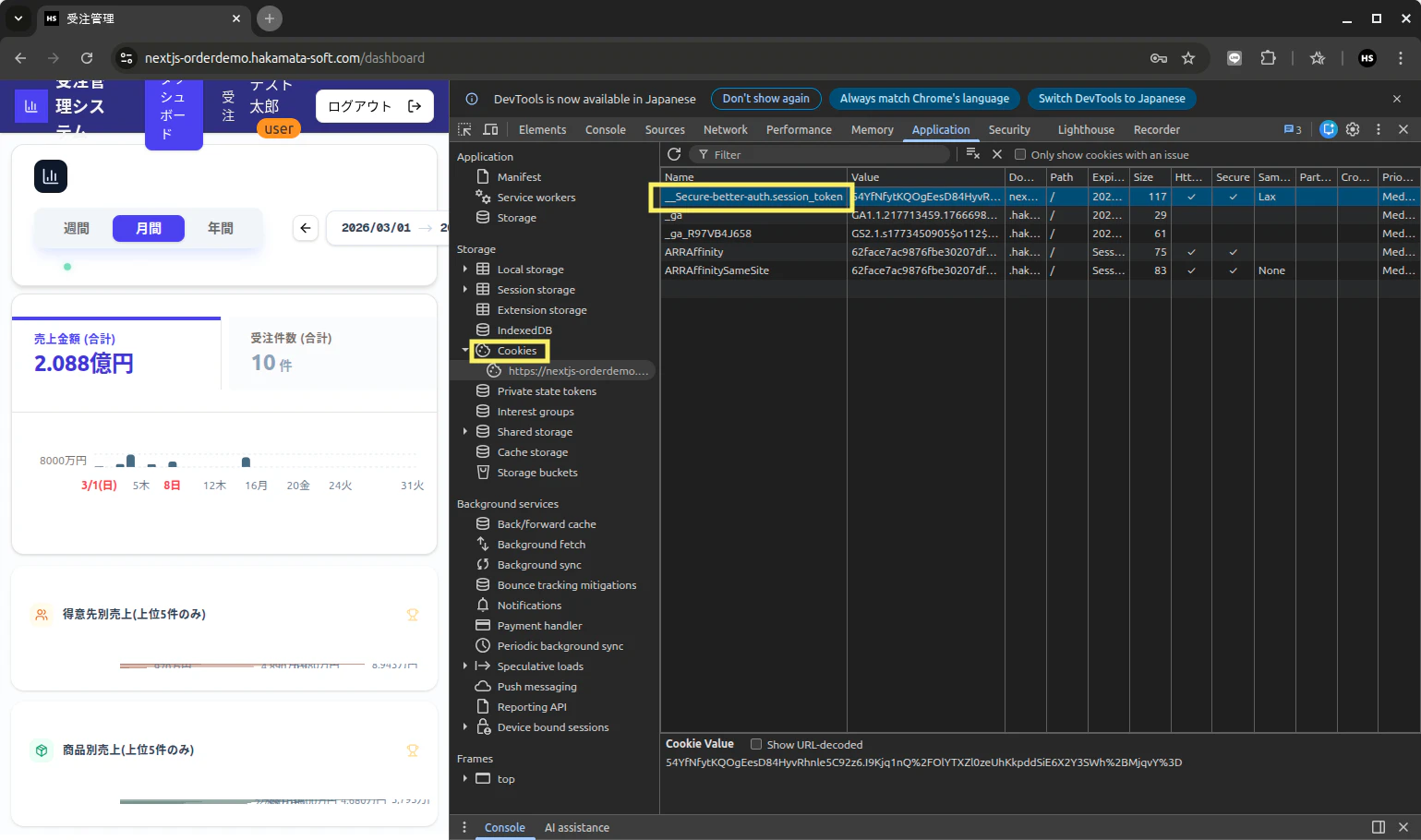Check the Show URL-decoded box

click(x=756, y=744)
